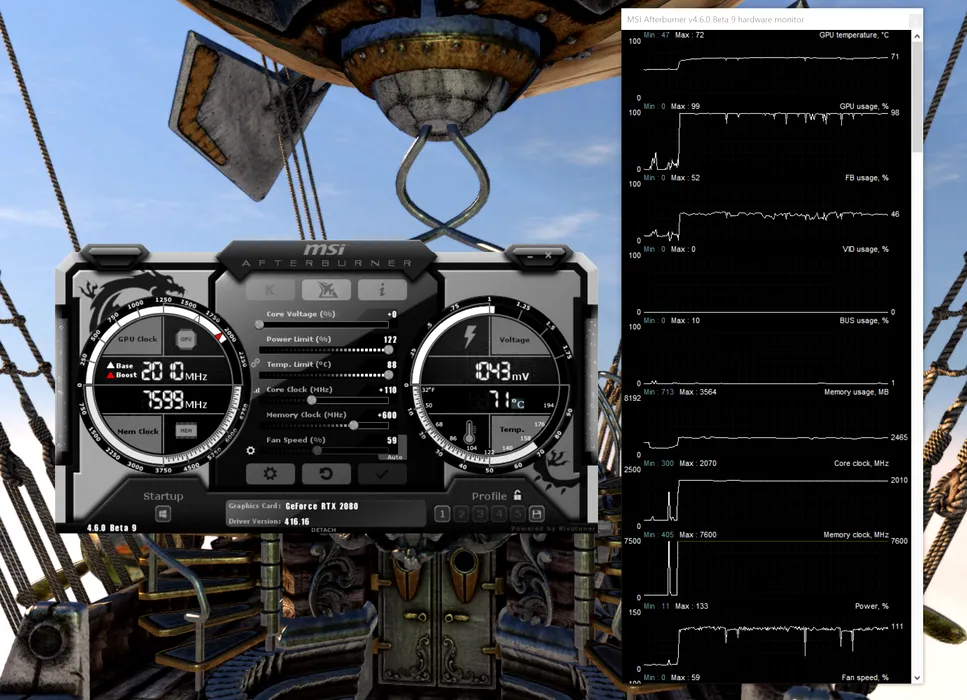Click the GPU temperature graph in hardware monitor
Screen dimensions: 967x700
tap(766, 67)
